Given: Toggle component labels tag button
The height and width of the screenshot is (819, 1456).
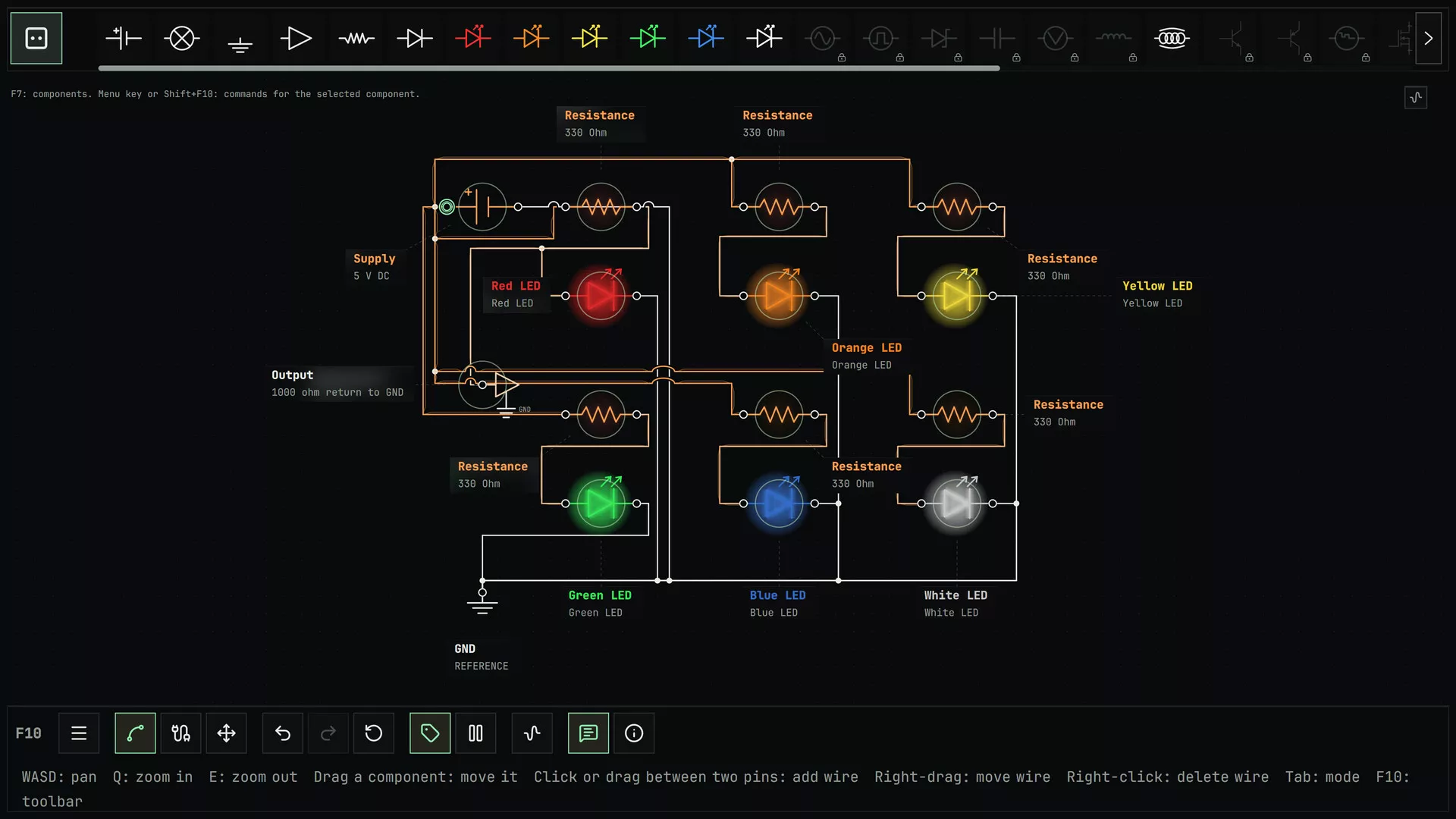Looking at the screenshot, I should [430, 733].
